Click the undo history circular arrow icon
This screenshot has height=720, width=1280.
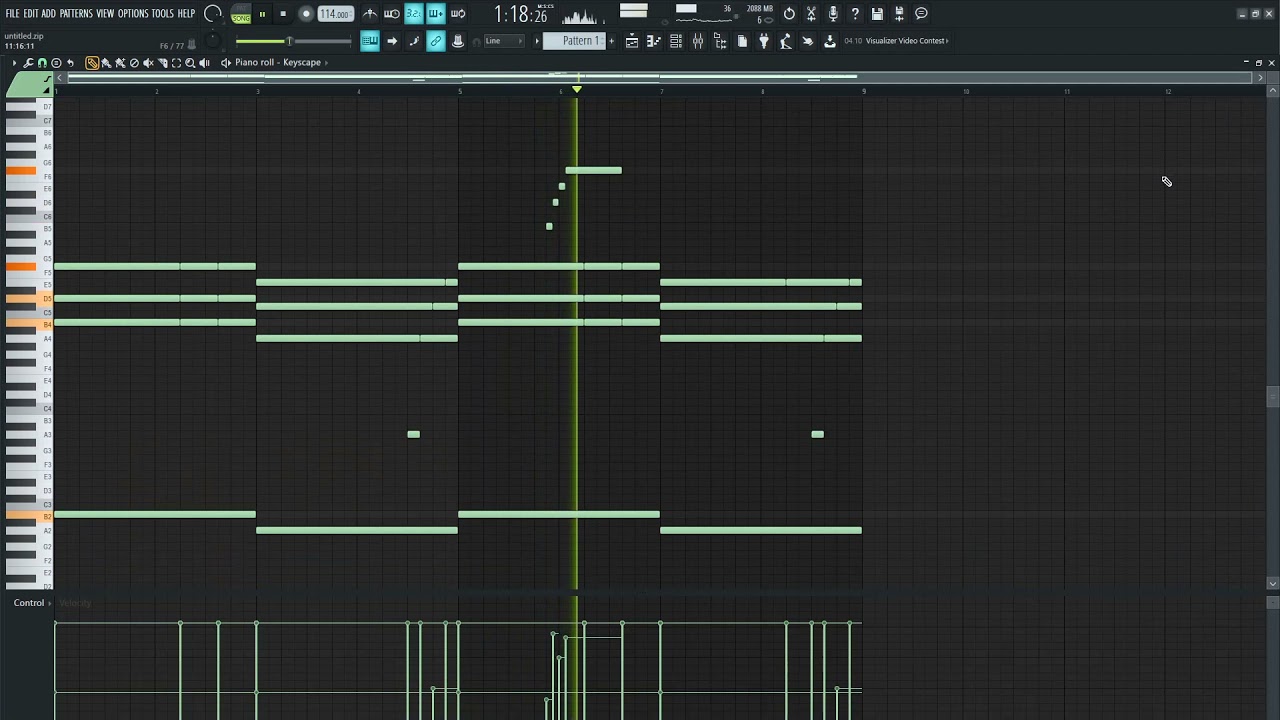(x=789, y=14)
